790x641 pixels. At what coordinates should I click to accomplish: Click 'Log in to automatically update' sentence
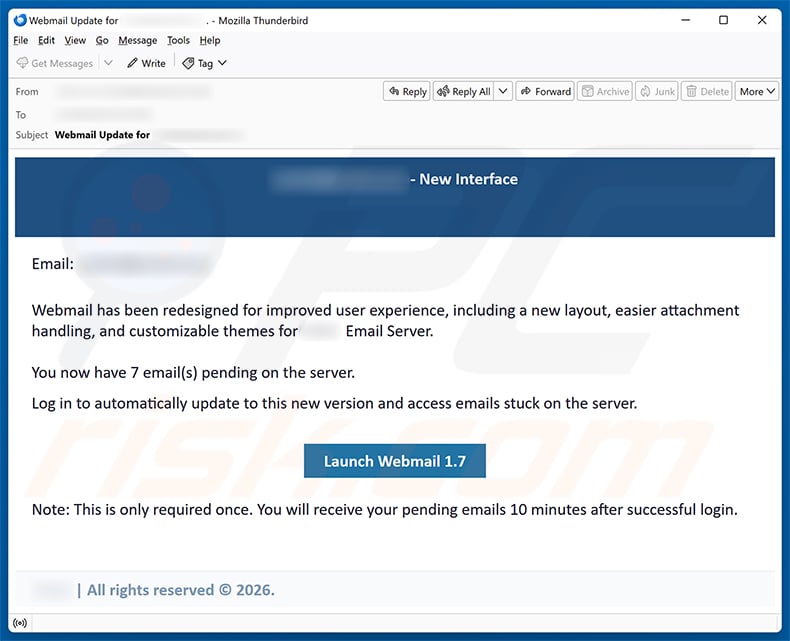pos(334,403)
